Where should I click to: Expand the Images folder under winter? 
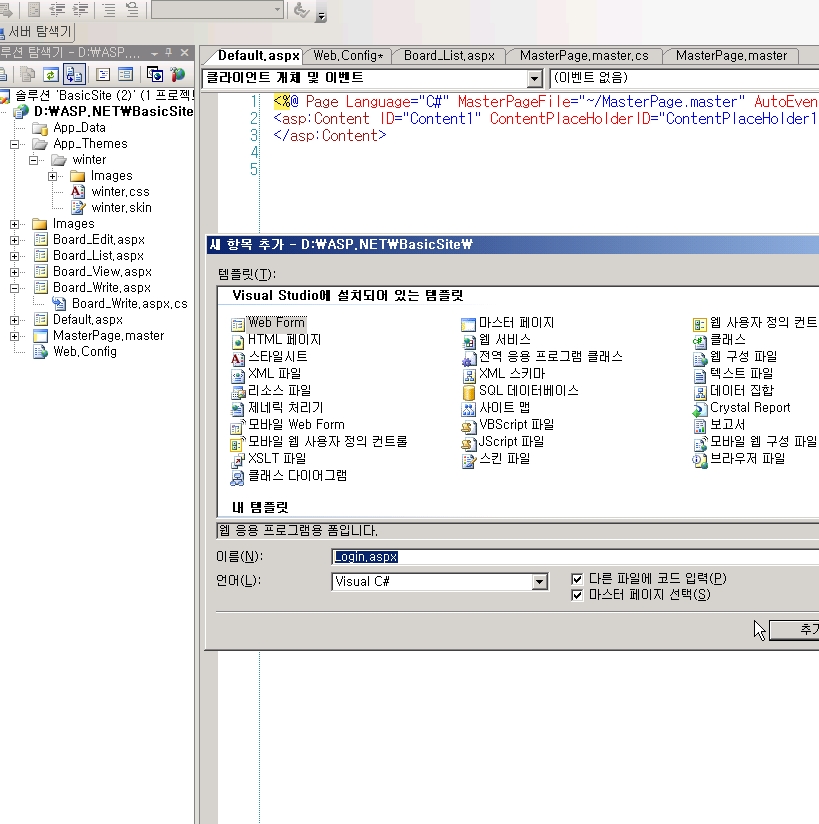[53, 176]
